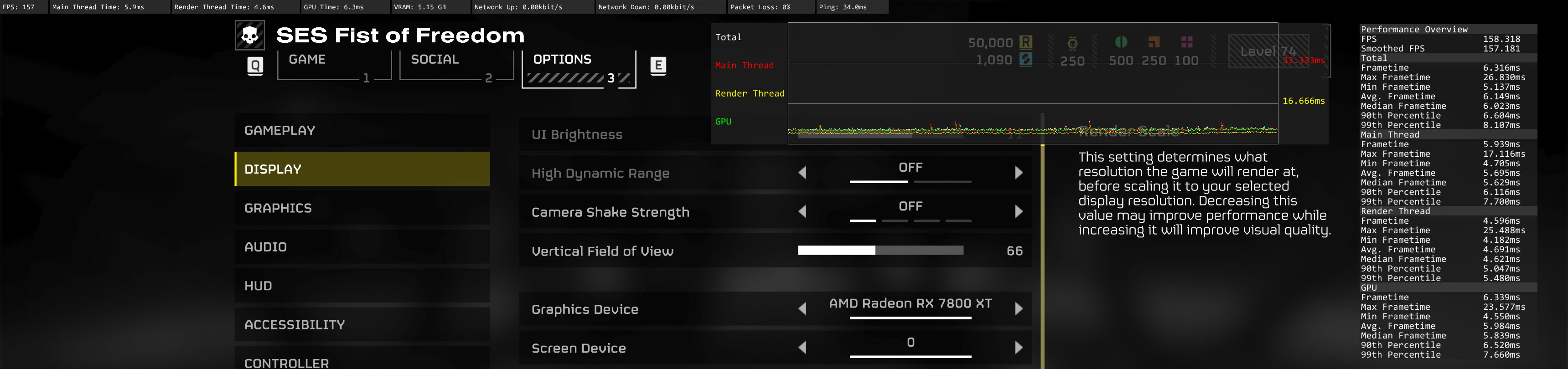Click the 1,090 super credits amount

pyautogui.click(x=994, y=60)
